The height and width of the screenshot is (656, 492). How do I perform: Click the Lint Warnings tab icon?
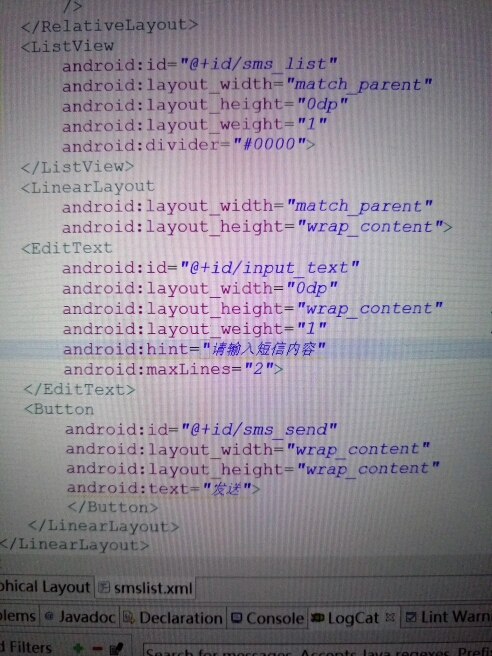[411, 617]
